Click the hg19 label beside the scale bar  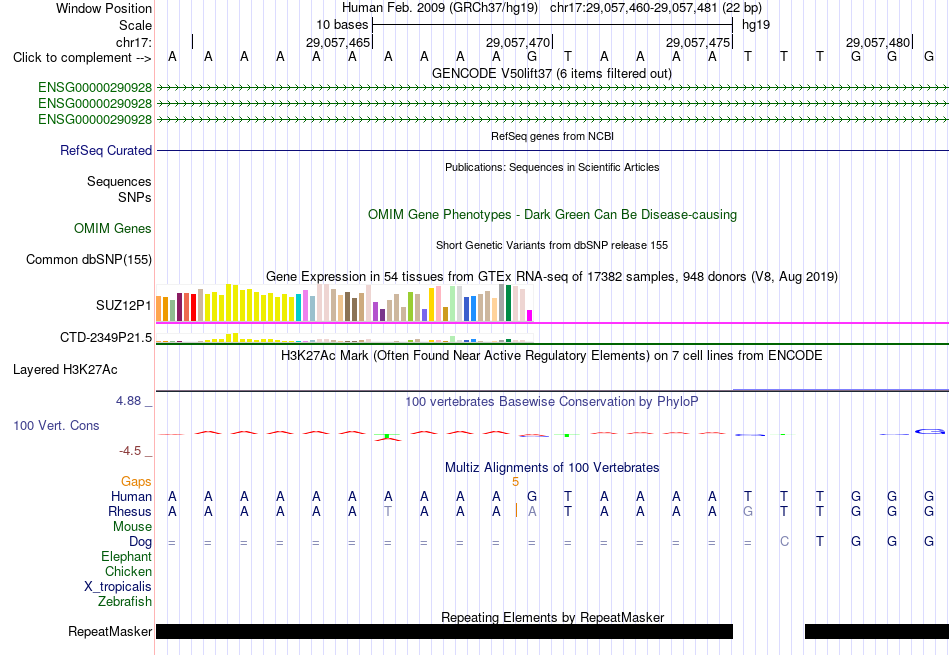pyautogui.click(x=756, y=25)
